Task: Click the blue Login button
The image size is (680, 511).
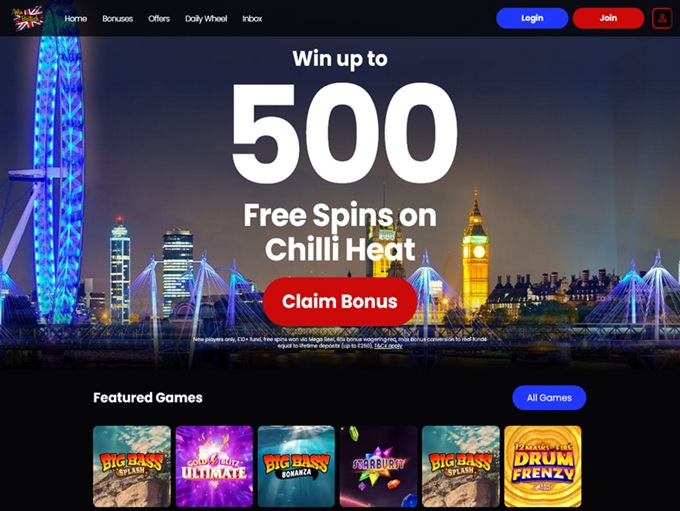Action: tap(532, 18)
